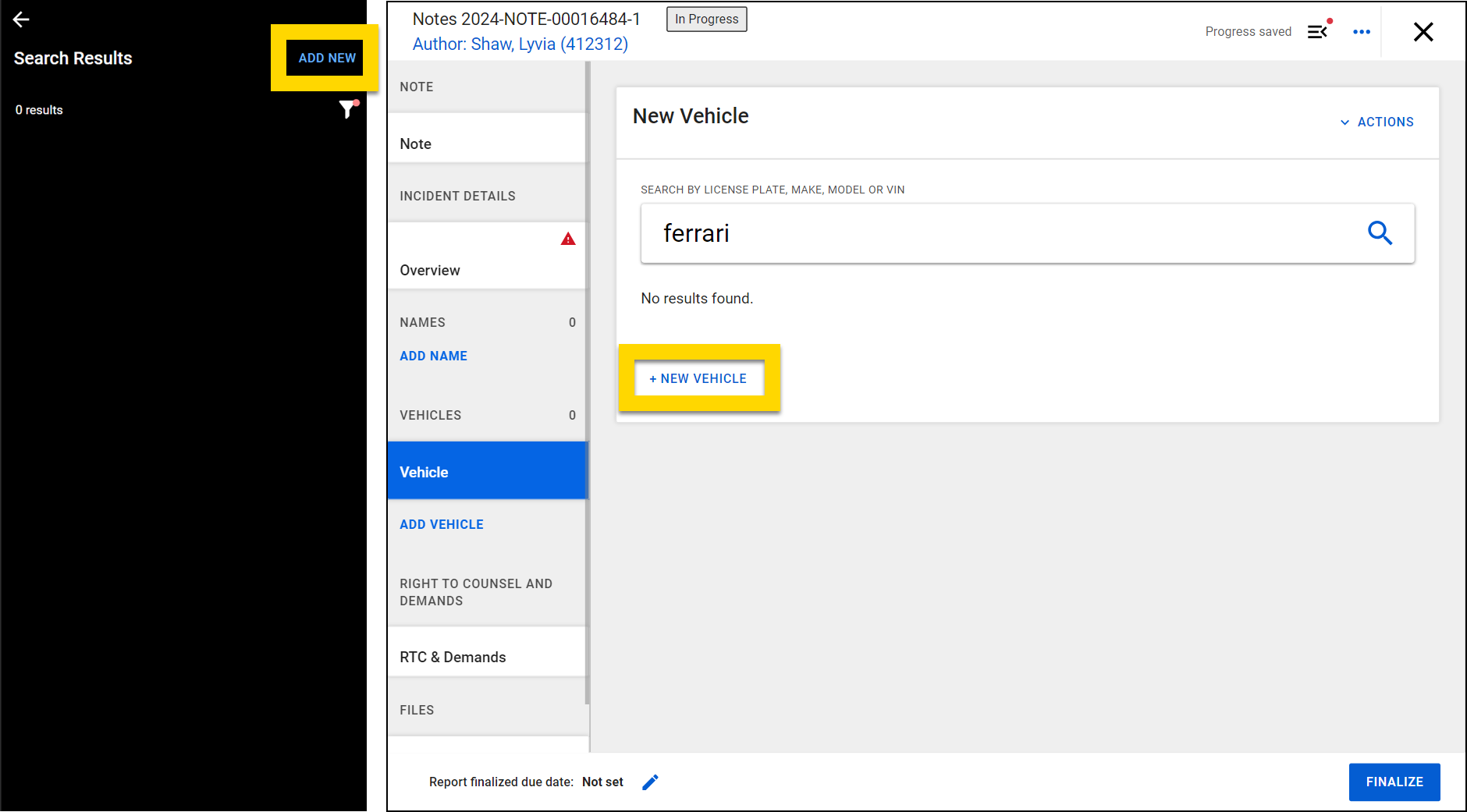Open the three-dots more options menu
This screenshot has height=812, width=1467.
(x=1361, y=32)
